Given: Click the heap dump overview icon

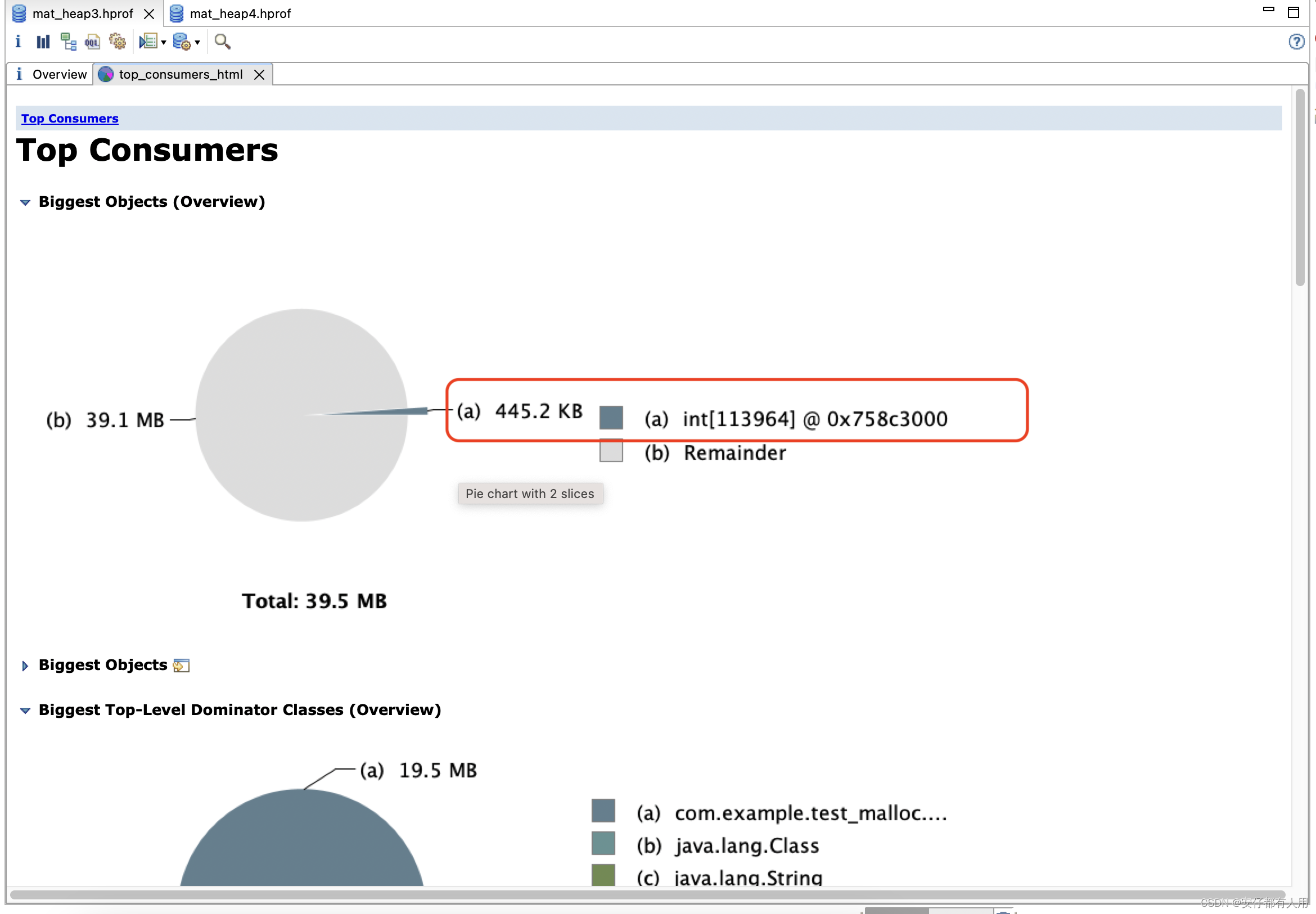Looking at the screenshot, I should coord(19,41).
